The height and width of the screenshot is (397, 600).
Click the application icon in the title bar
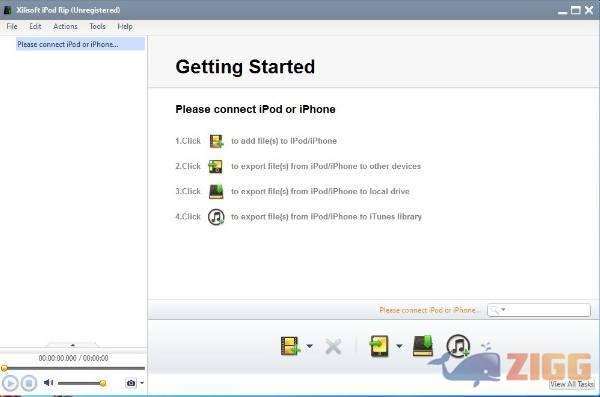(x=7, y=10)
